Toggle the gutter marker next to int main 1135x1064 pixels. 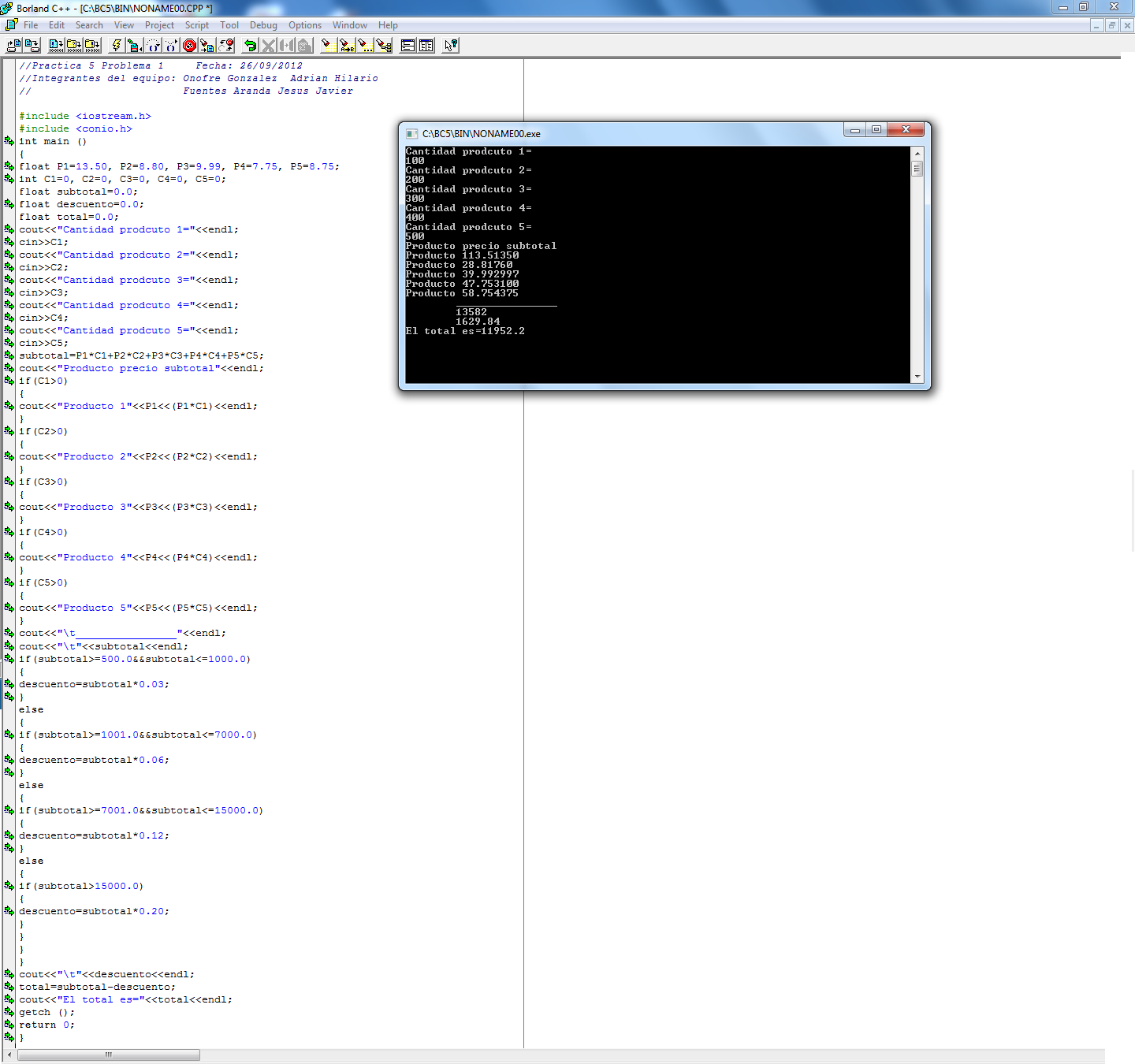[x=9, y=141]
